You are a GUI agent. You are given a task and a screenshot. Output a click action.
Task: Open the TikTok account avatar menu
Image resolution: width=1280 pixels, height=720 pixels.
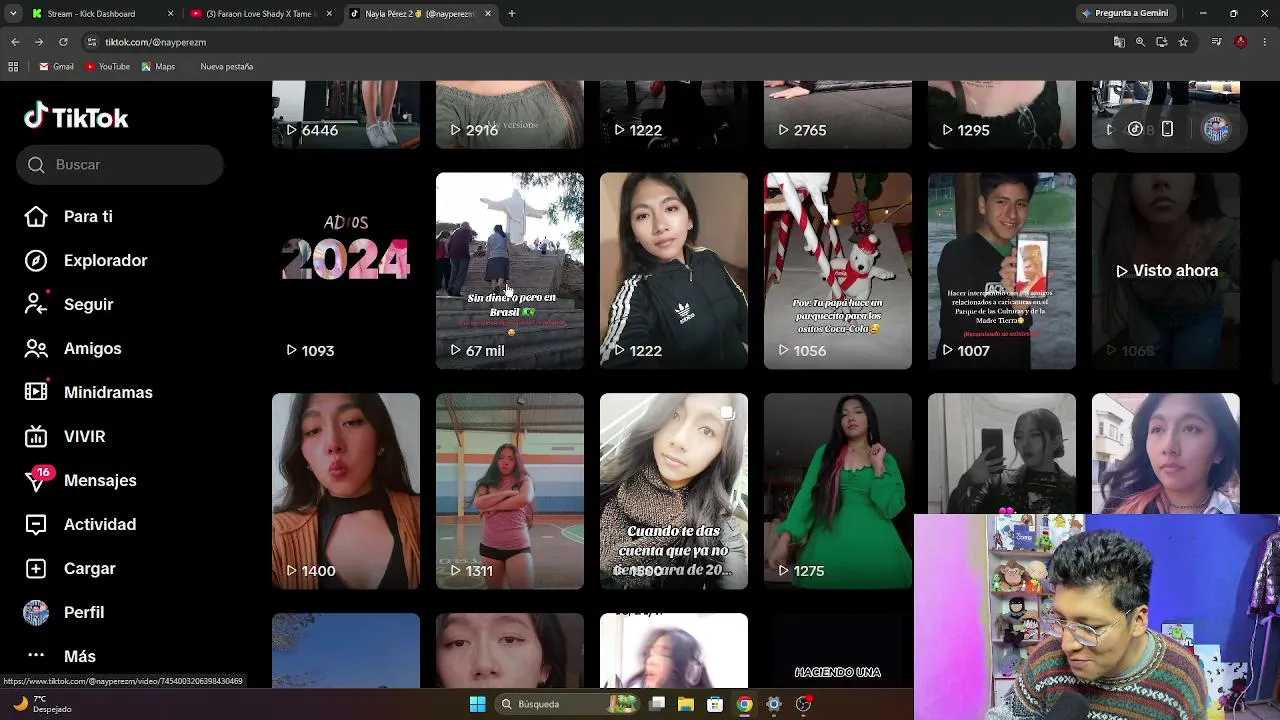[1216, 129]
